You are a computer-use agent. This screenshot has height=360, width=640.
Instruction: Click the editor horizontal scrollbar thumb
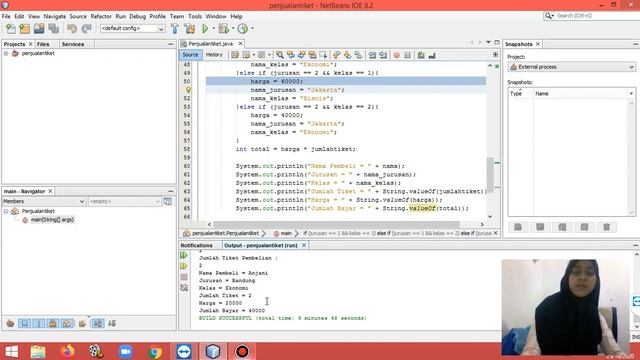[336, 224]
